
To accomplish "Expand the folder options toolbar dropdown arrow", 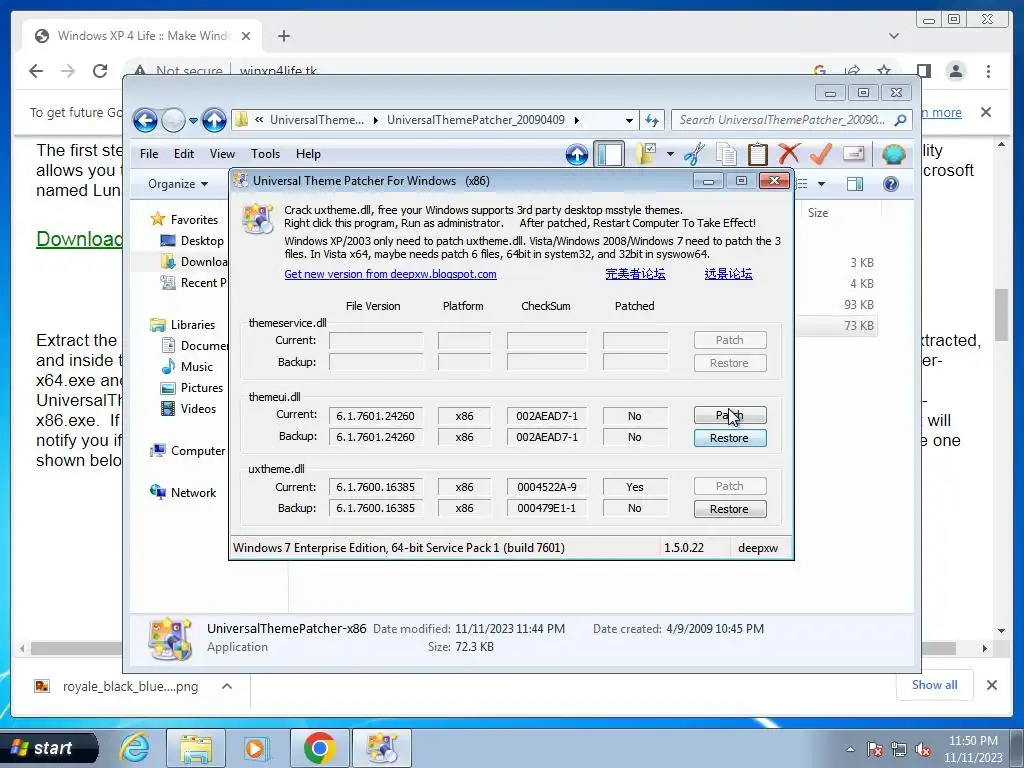I will coord(670,154).
